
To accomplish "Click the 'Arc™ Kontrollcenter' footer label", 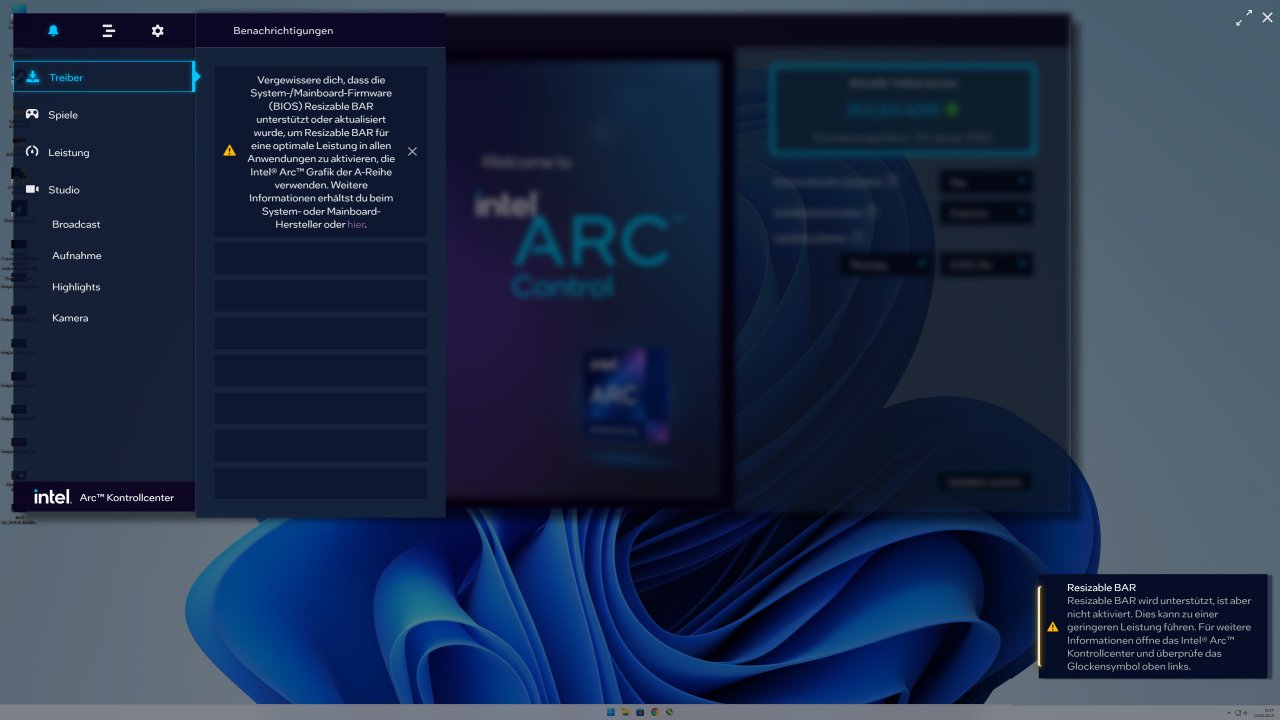I will coord(127,497).
